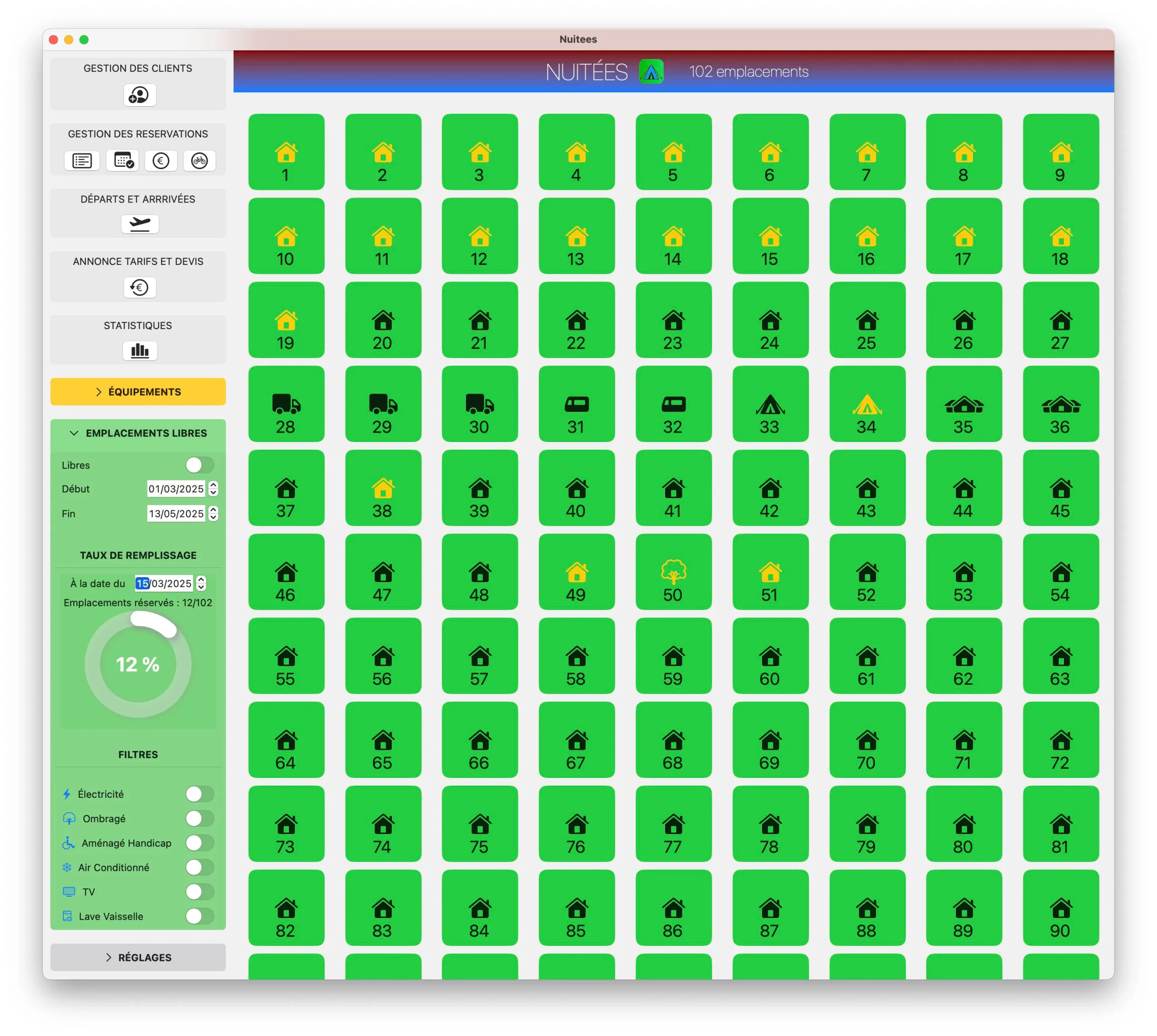This screenshot has width=1157, height=1036.
Task: Collapse the EMPLACEMENTS LIBRES section
Action: point(138,433)
